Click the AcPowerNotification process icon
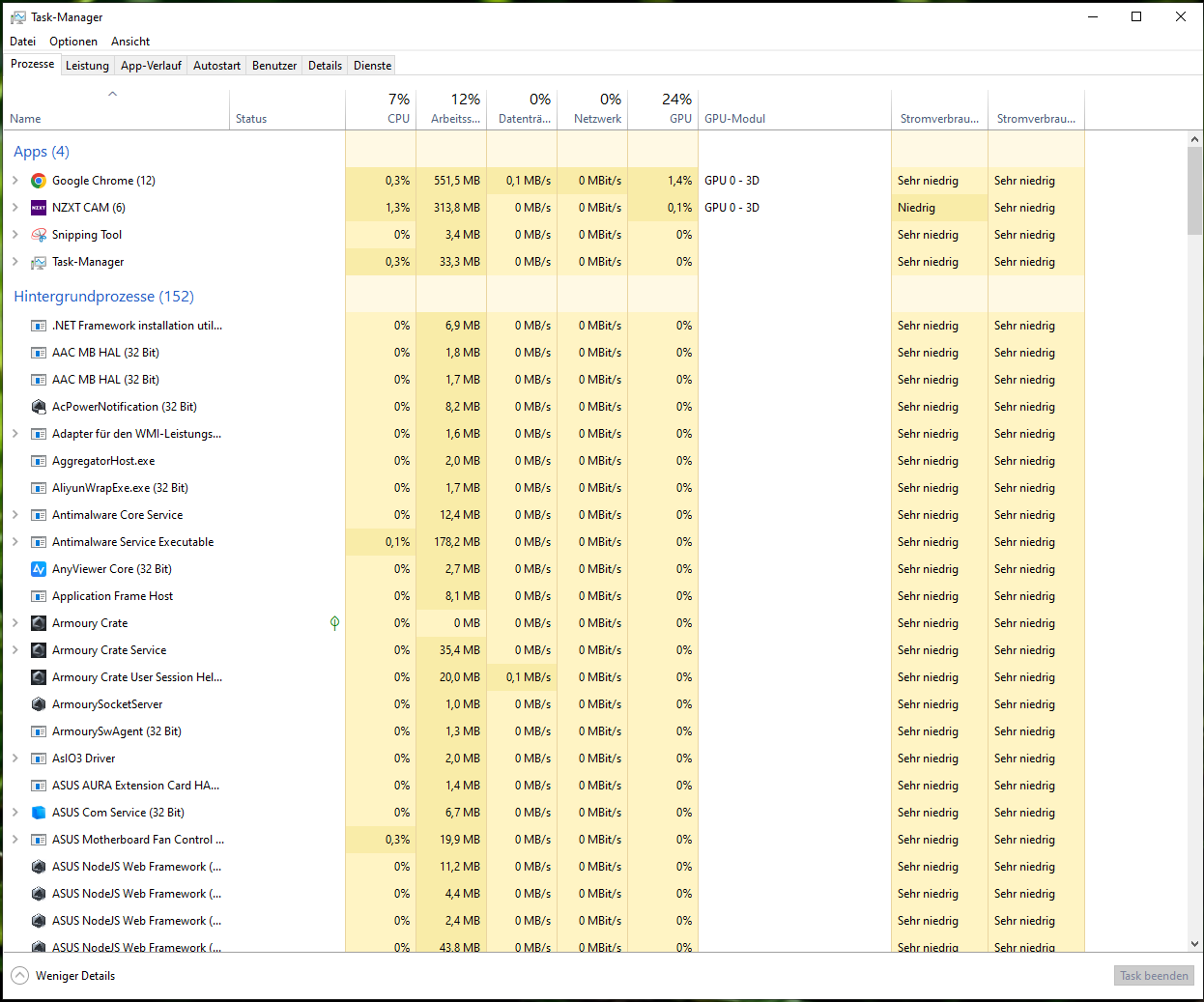This screenshot has width=1204, height=1002. [39, 407]
